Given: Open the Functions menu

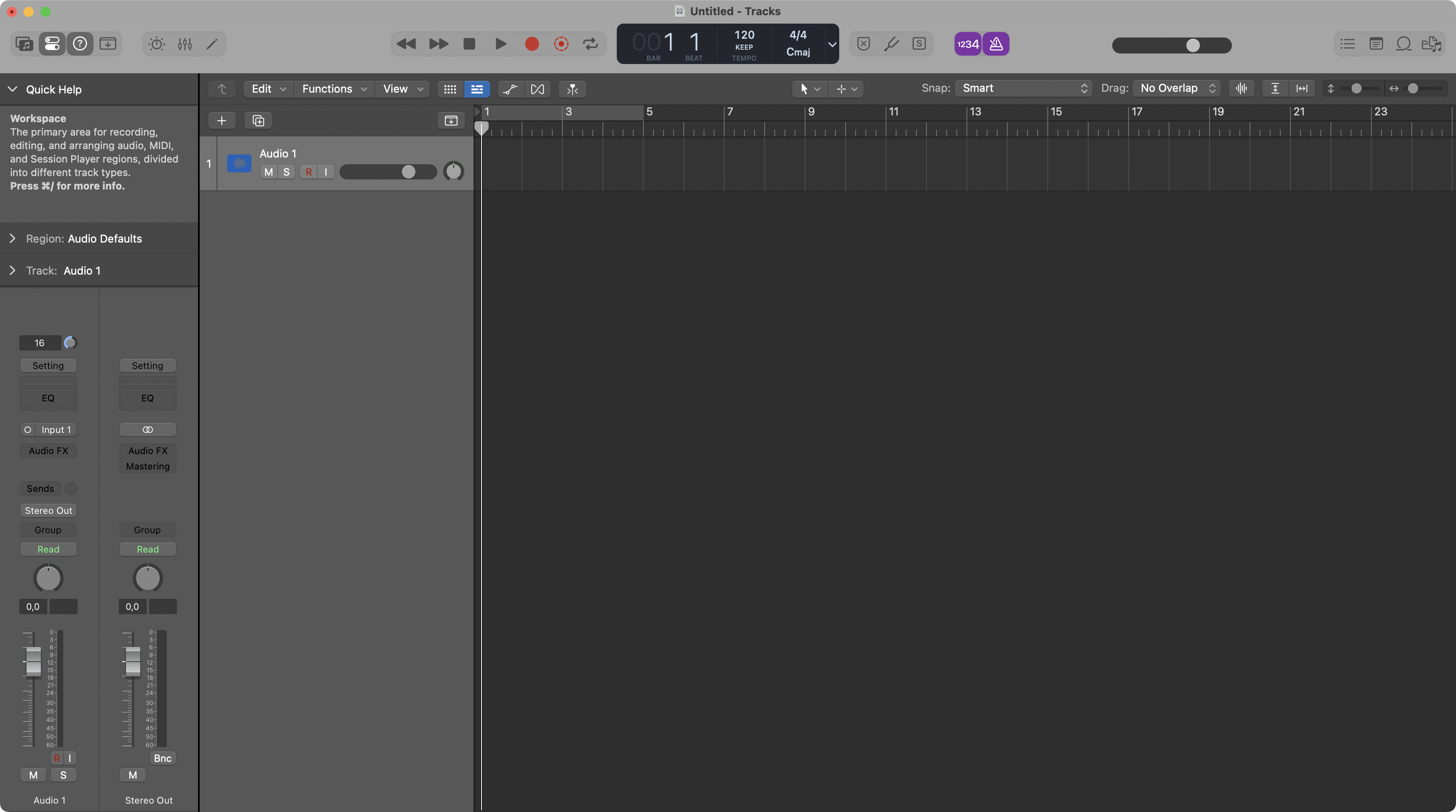Looking at the screenshot, I should (x=334, y=89).
